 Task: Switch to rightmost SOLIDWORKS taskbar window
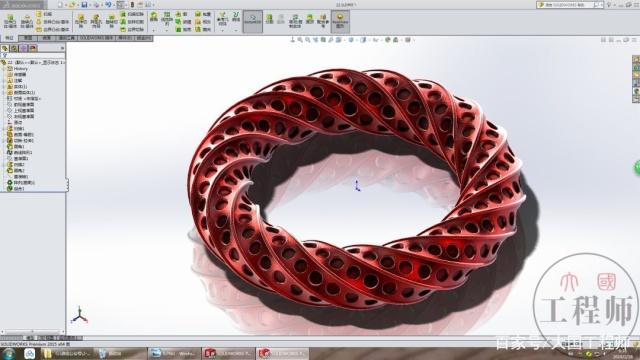pos(282,353)
